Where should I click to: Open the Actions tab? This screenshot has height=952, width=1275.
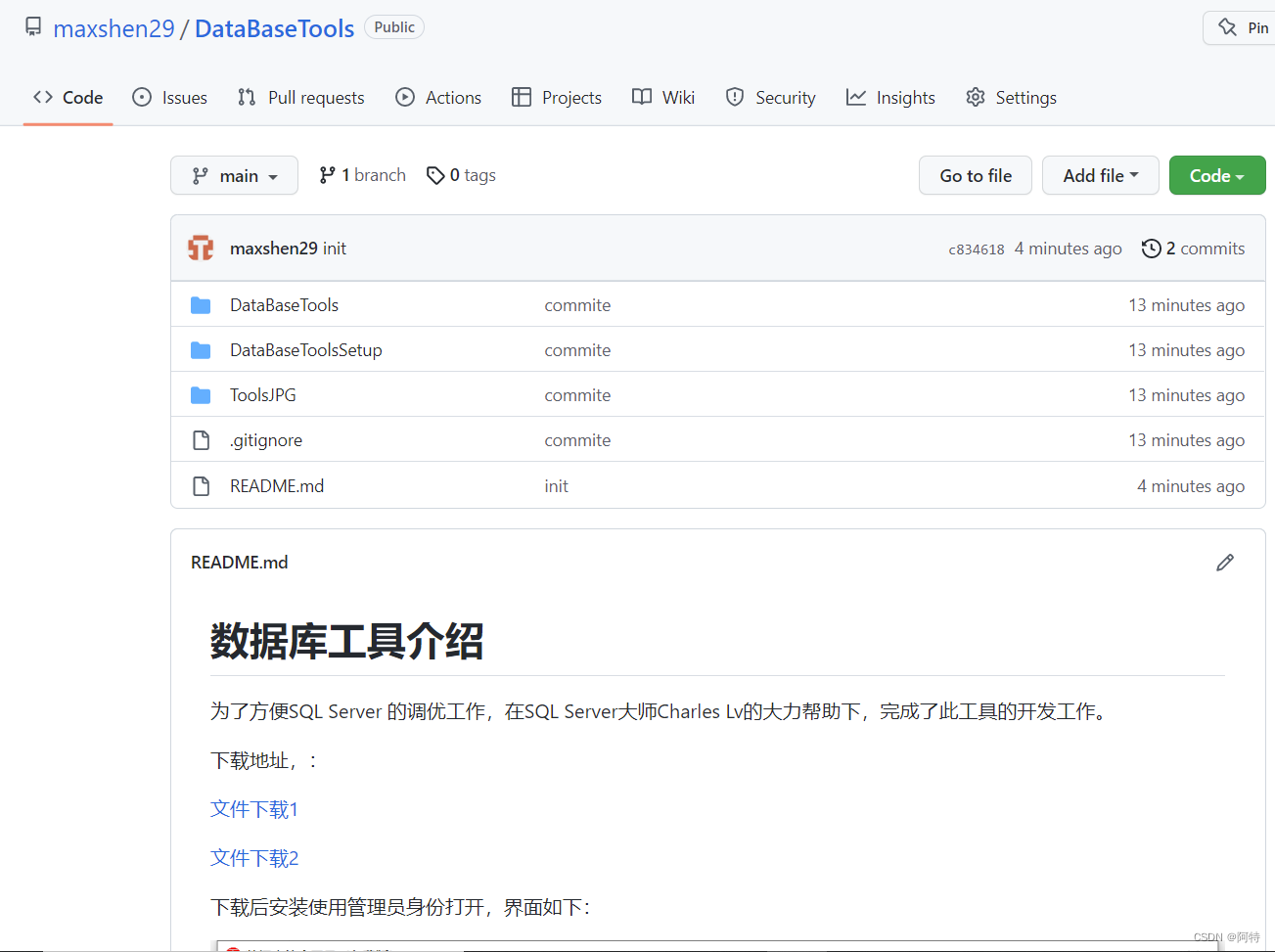tap(438, 97)
